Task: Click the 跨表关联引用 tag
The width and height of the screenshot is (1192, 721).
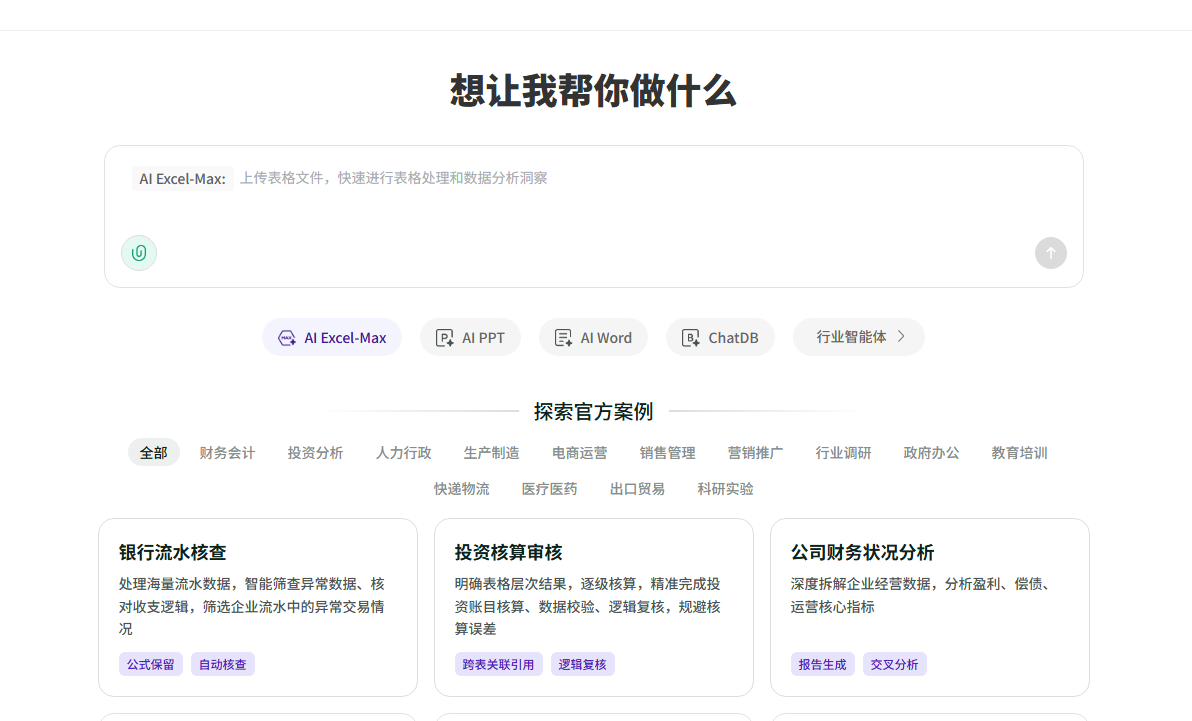Action: (x=499, y=664)
